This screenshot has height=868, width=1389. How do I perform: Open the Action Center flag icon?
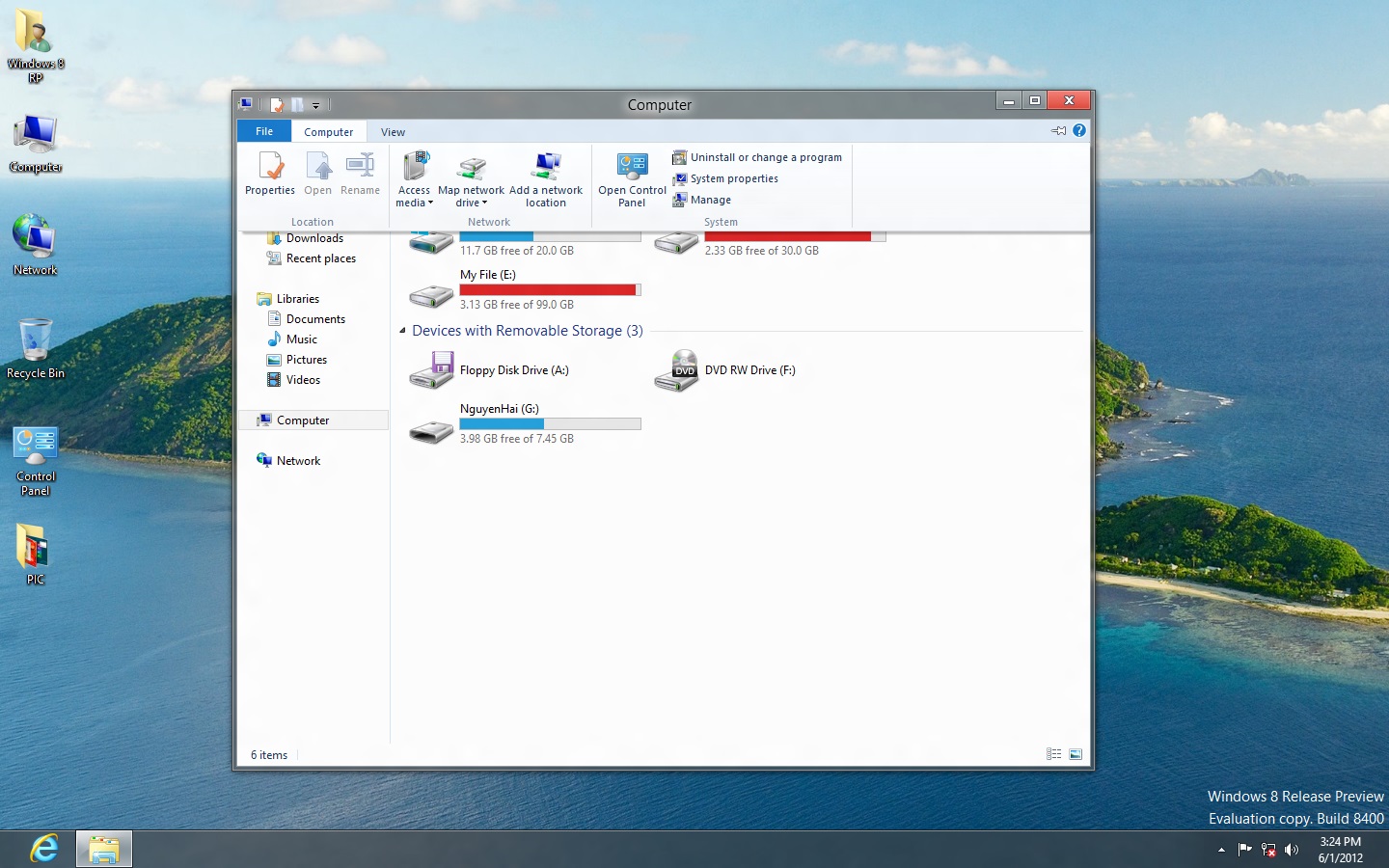(1244, 850)
